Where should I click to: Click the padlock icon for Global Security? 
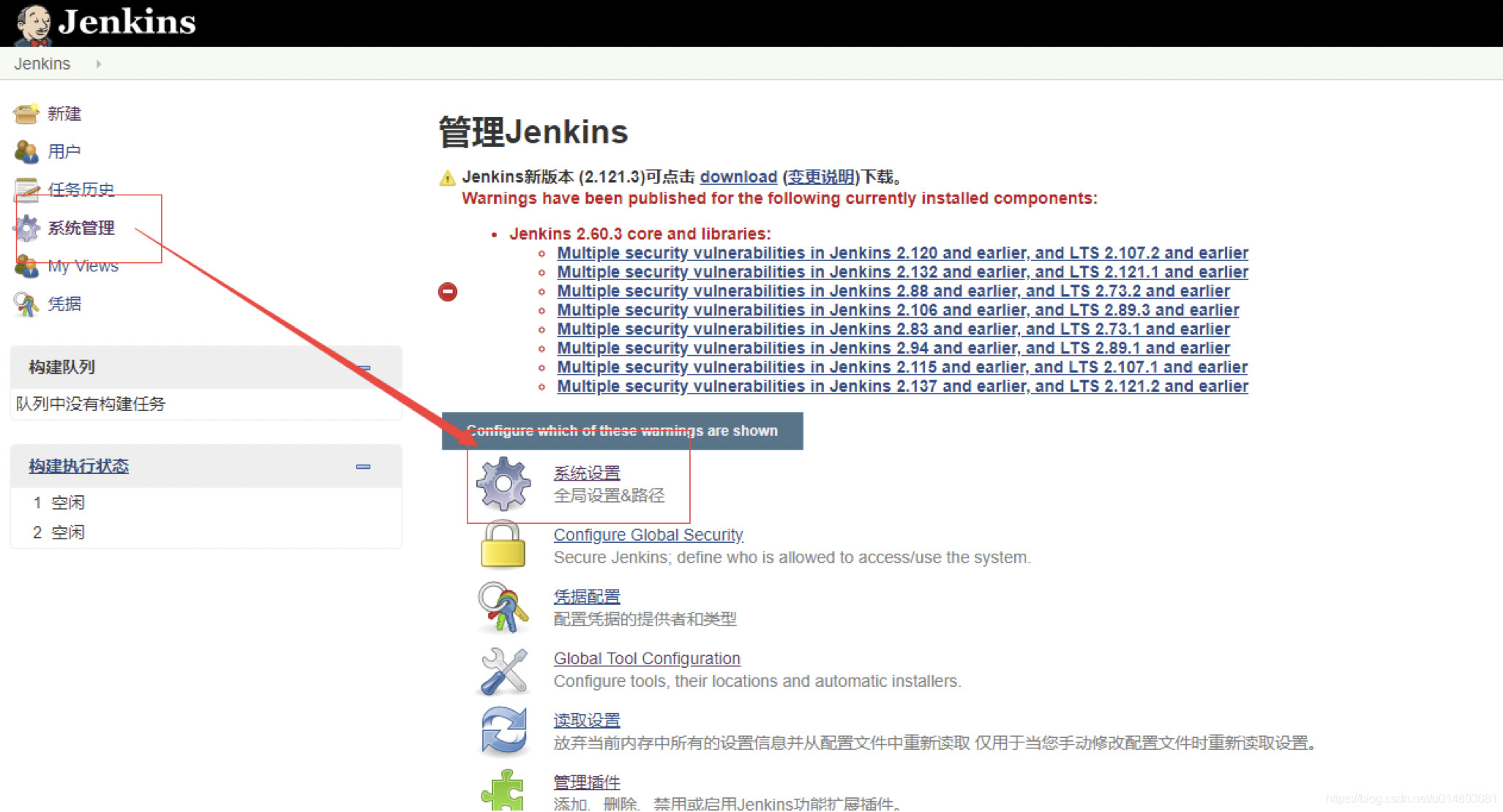point(503,544)
